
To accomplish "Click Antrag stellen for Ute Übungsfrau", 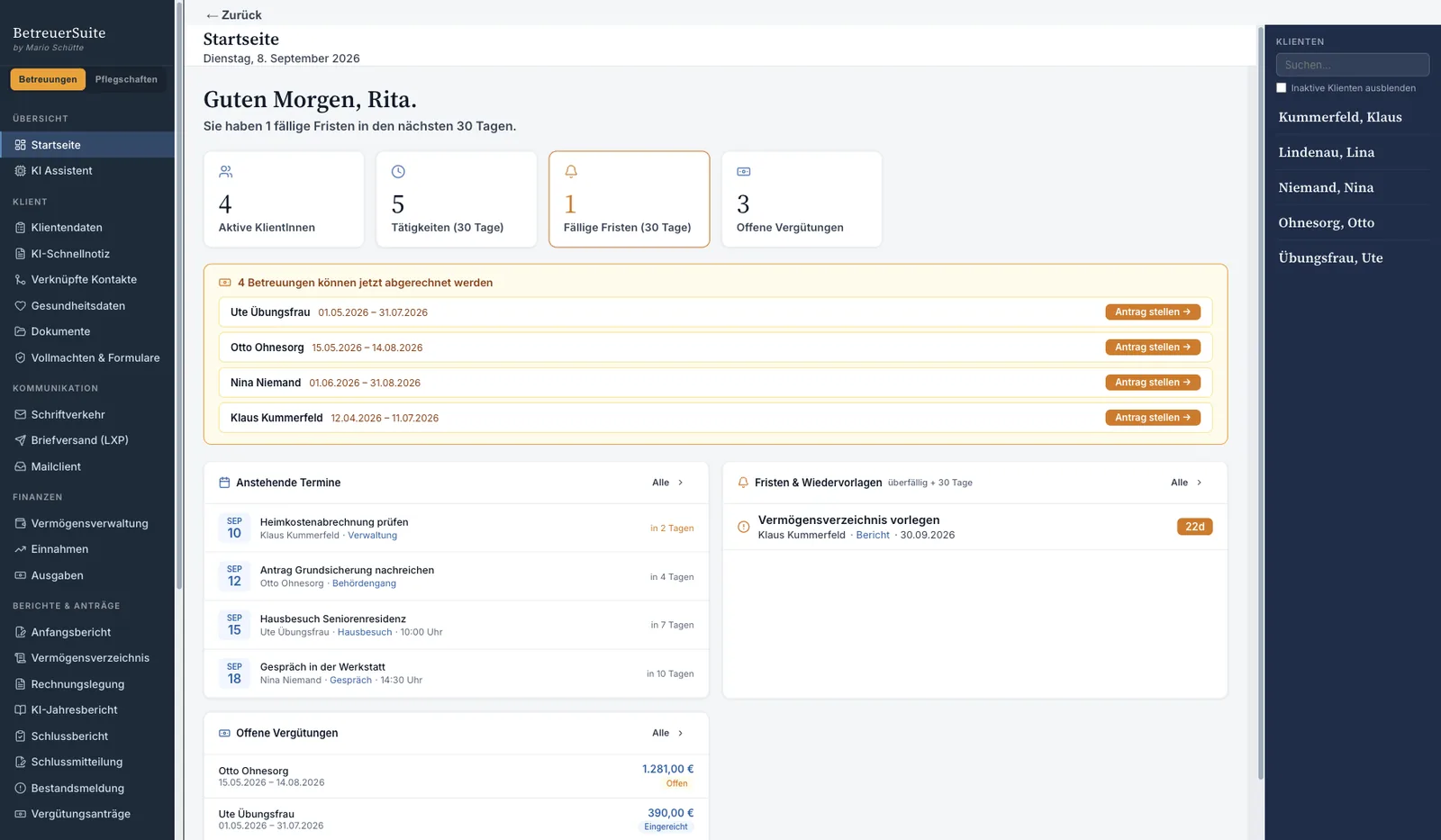I will 1153,312.
